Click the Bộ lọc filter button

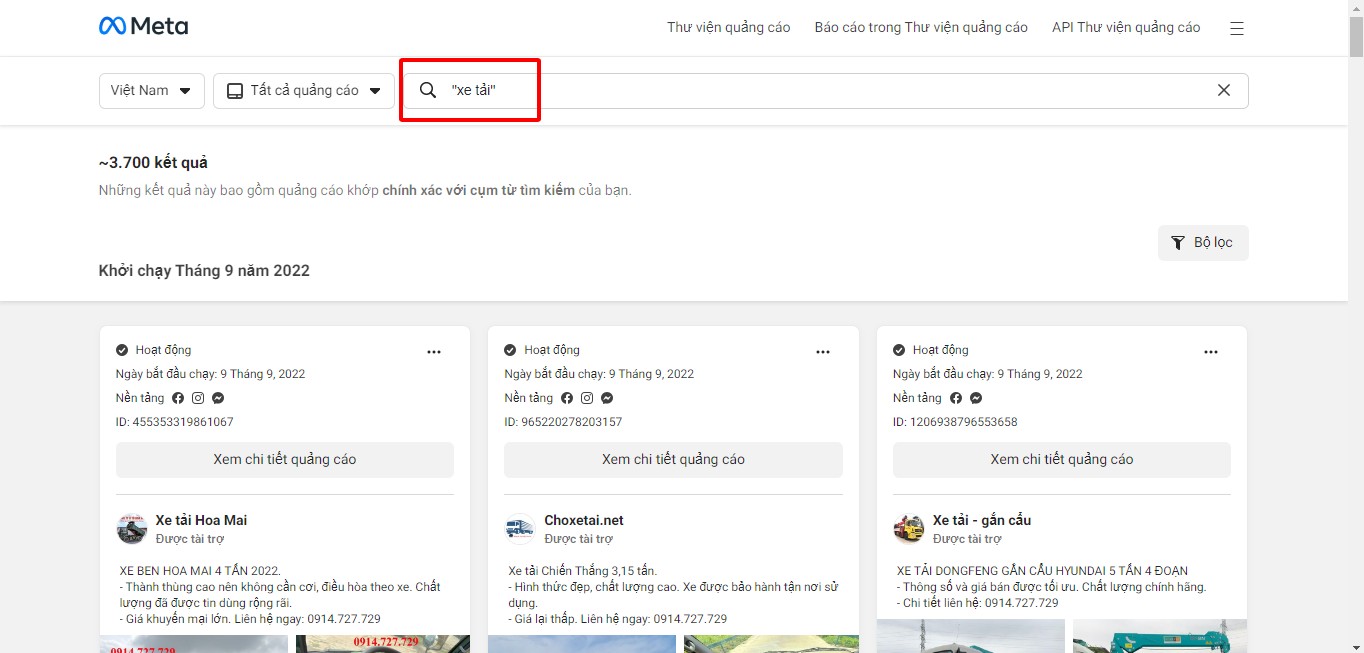pyautogui.click(x=1203, y=243)
